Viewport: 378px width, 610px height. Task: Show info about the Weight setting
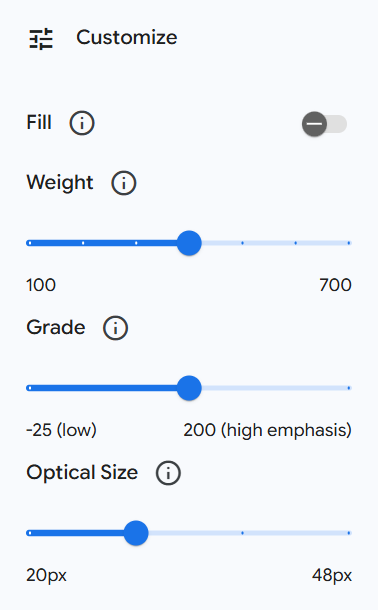coord(124,183)
